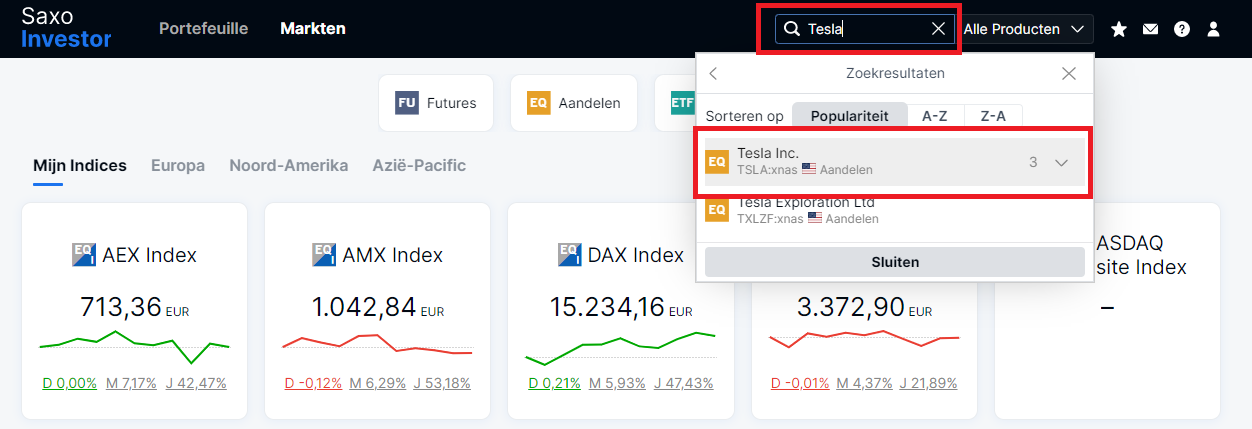The height and width of the screenshot is (429, 1252).
Task: Select AEX yearly change J 42,47%
Action: (197, 383)
